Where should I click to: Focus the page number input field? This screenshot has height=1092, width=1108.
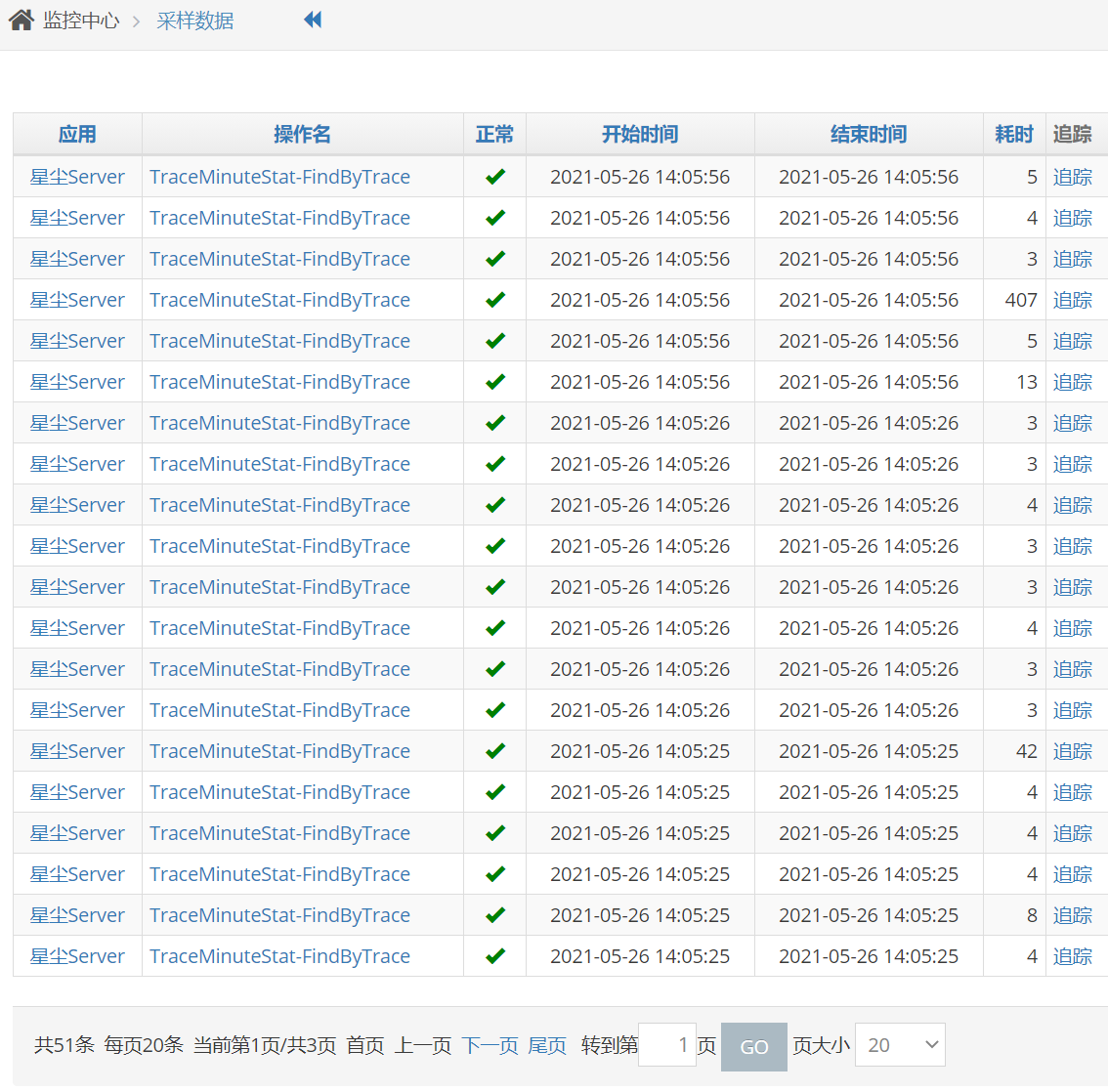(x=667, y=1045)
